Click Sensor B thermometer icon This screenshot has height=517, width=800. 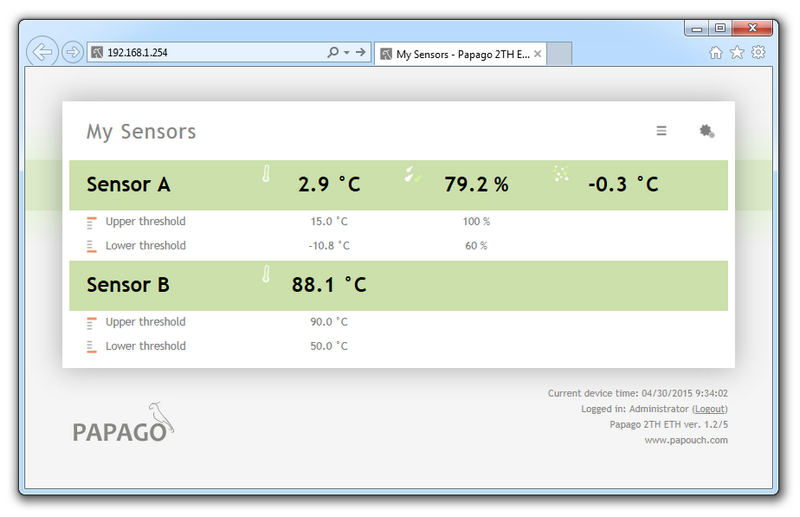[x=266, y=275]
